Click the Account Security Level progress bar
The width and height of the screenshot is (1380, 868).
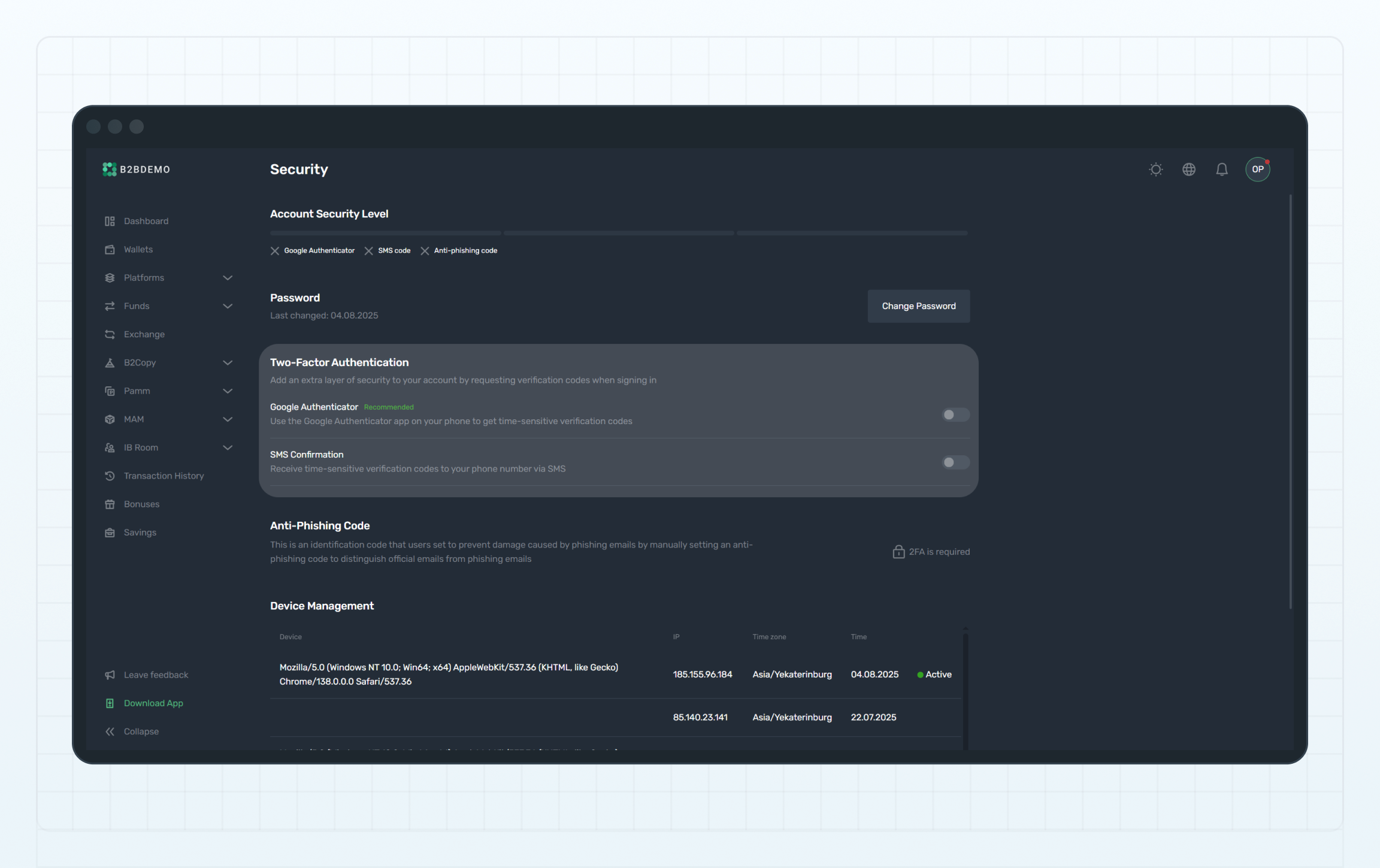(619, 233)
